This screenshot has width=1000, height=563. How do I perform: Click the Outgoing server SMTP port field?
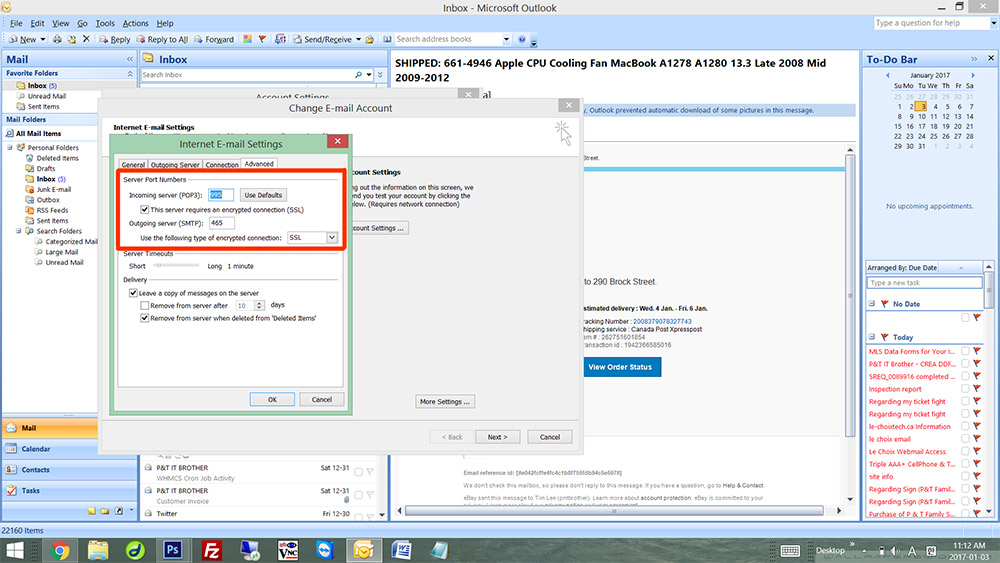click(x=221, y=223)
